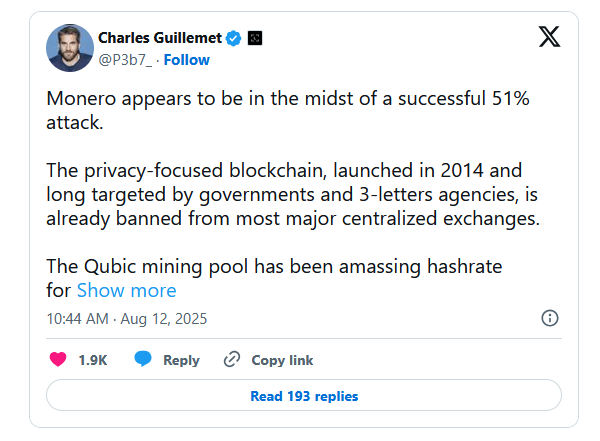Click the Copy link text
Viewport: 600px width, 441px height.
(x=282, y=360)
